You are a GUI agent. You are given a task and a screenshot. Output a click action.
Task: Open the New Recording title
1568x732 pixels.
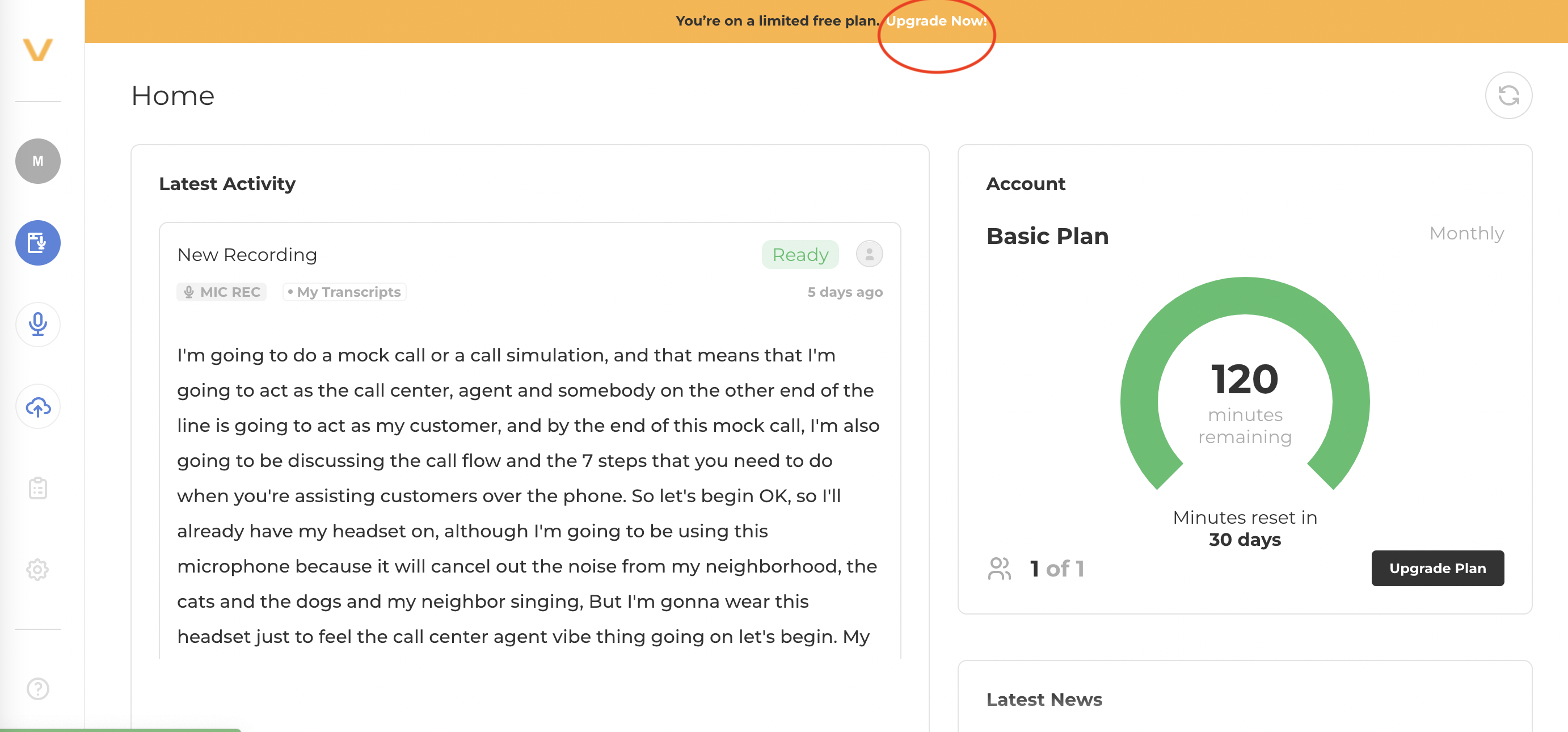[247, 255]
